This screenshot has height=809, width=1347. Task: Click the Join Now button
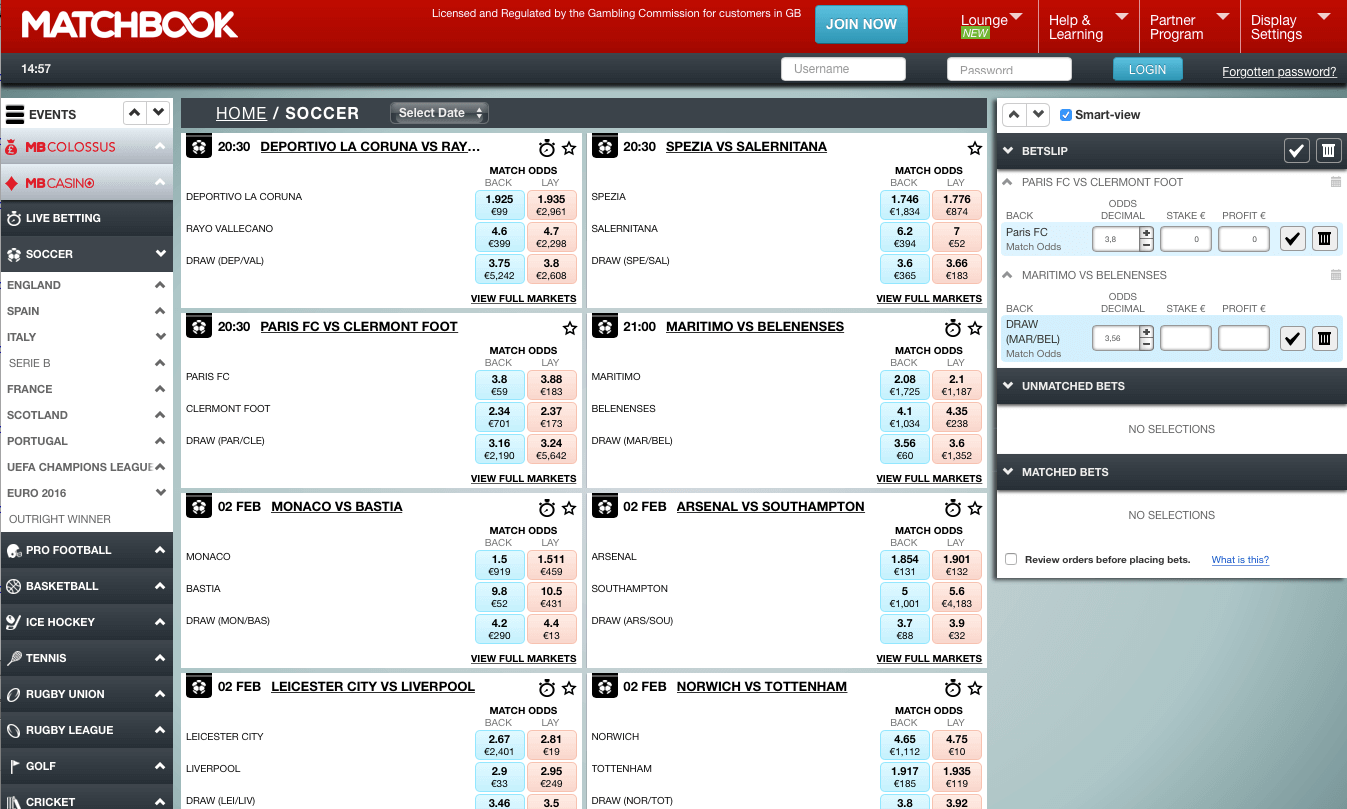(861, 24)
